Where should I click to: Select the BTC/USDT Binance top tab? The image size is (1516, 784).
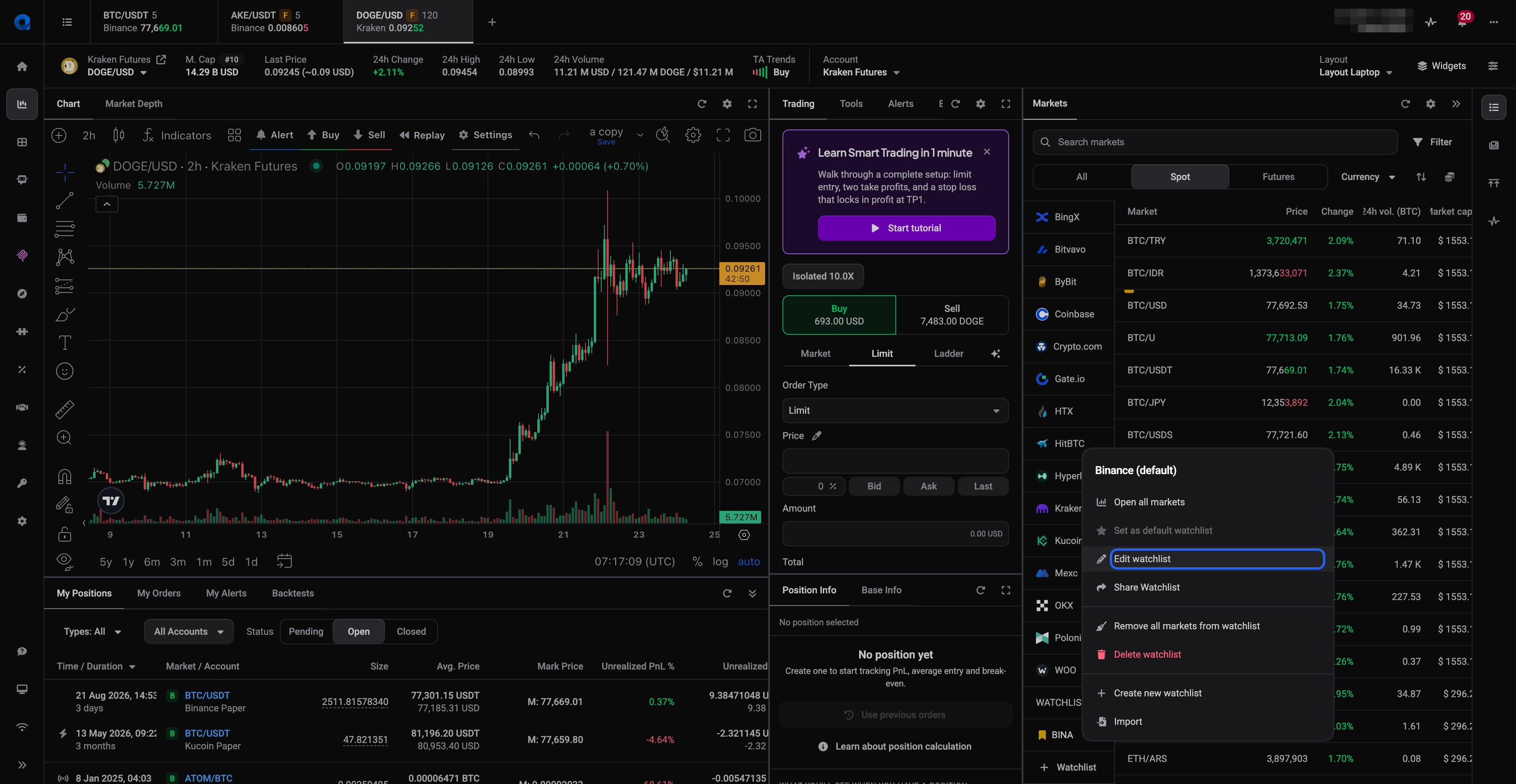pos(154,22)
